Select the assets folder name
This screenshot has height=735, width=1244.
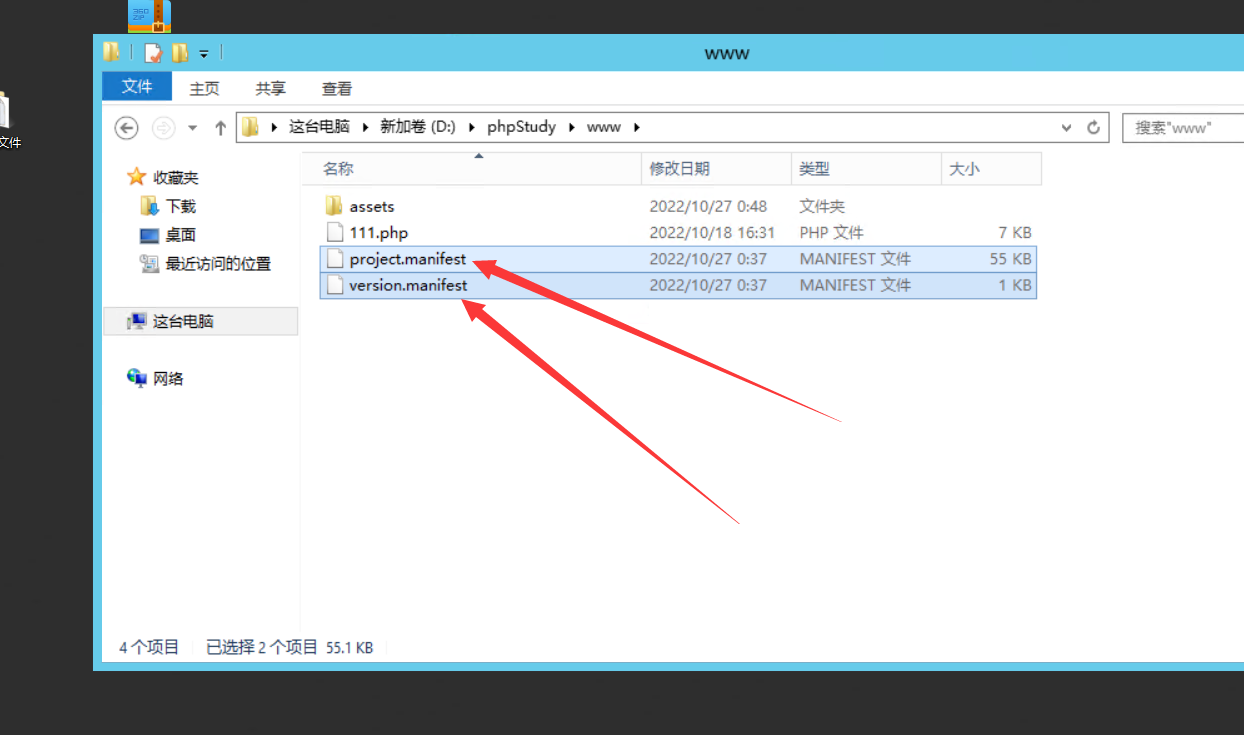tap(372, 206)
